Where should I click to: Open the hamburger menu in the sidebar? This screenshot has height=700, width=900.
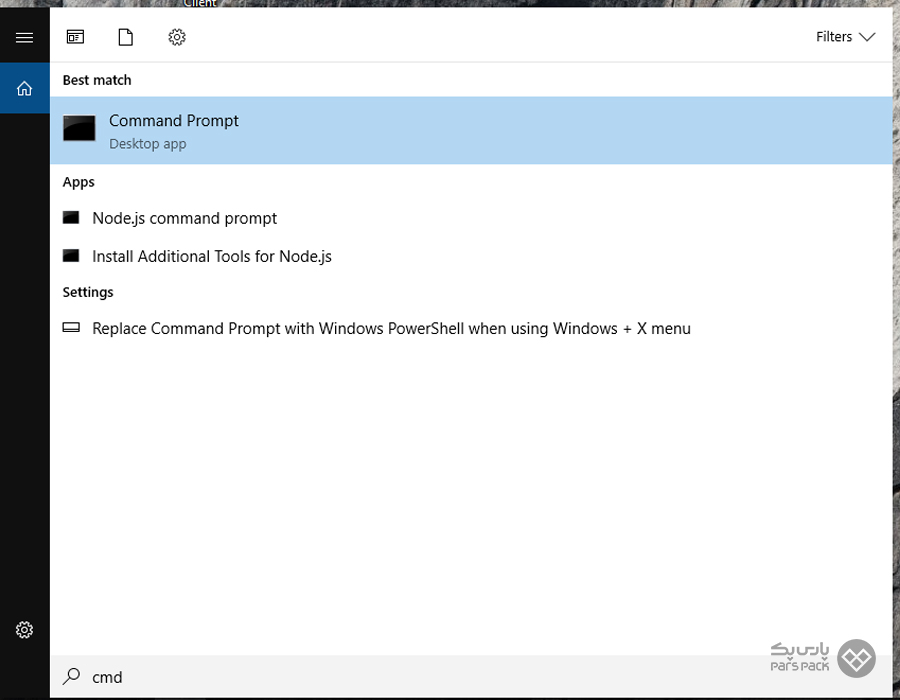pos(24,38)
